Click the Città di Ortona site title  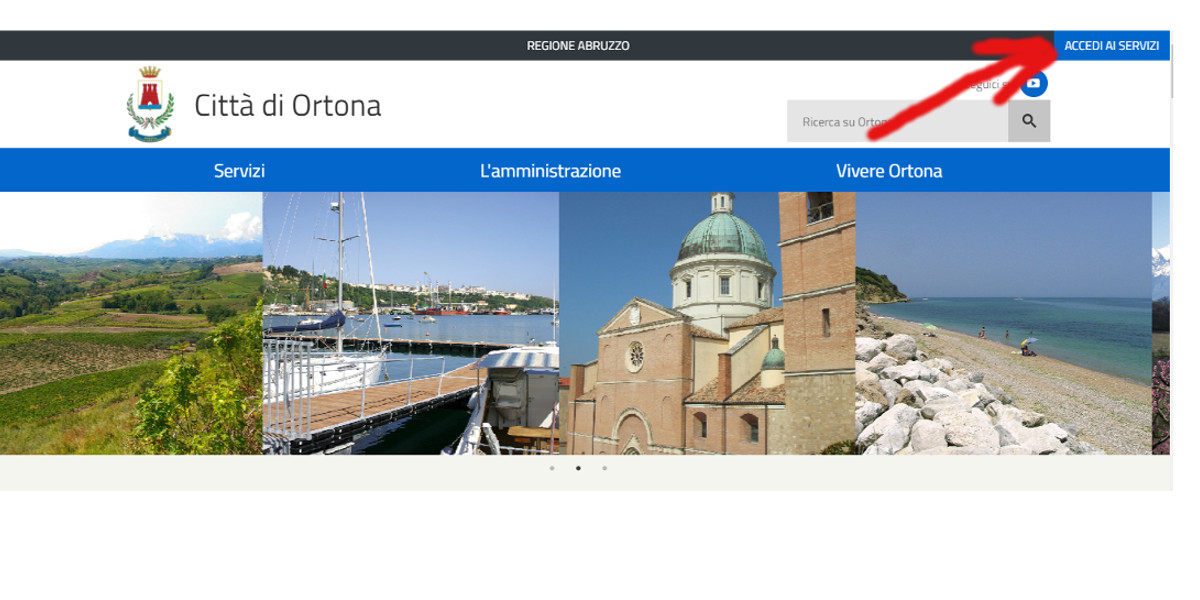pyautogui.click(x=287, y=106)
